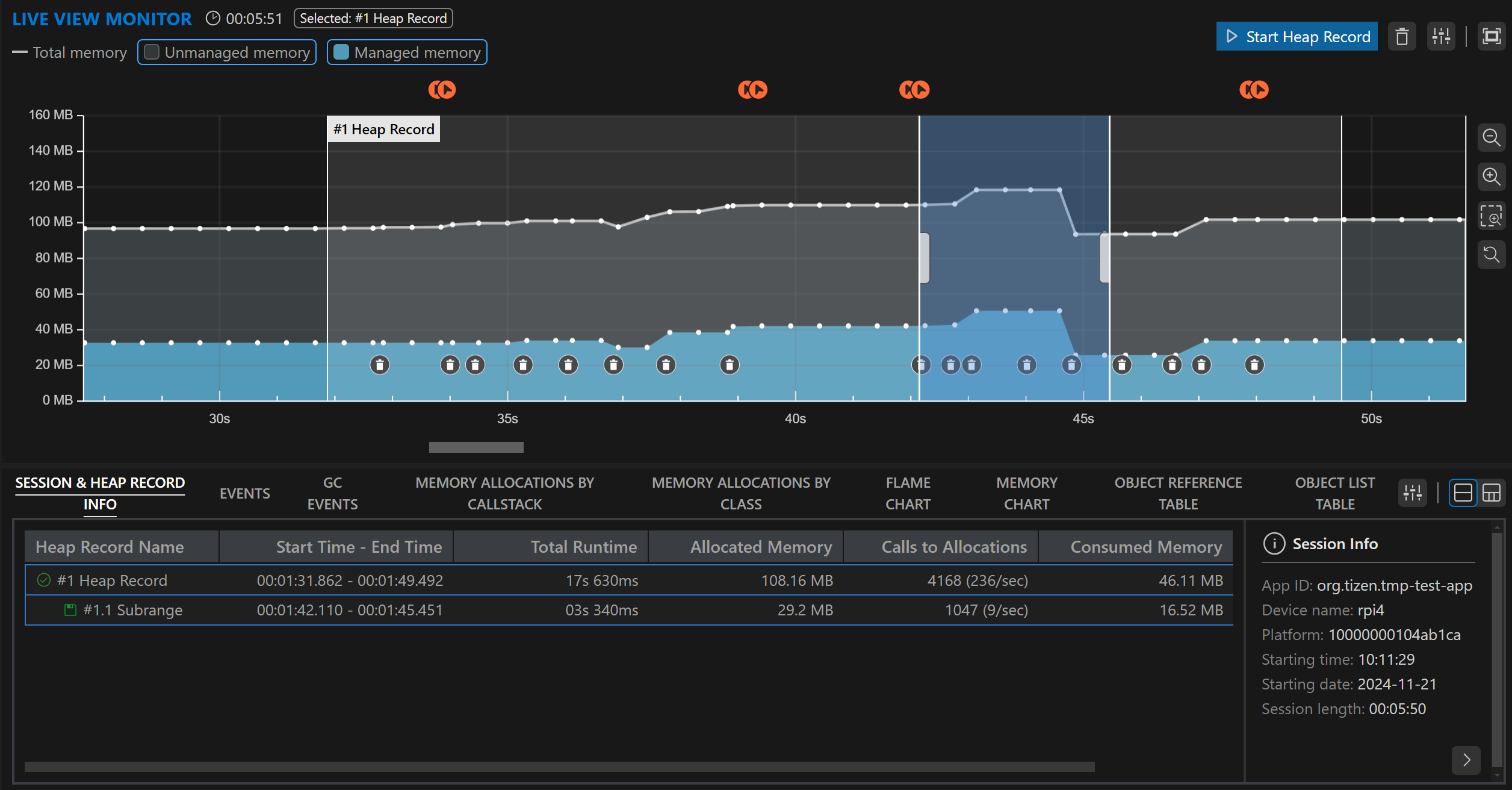The width and height of the screenshot is (1512, 790).
Task: Click the reset zoom icon
Action: coord(1491,255)
